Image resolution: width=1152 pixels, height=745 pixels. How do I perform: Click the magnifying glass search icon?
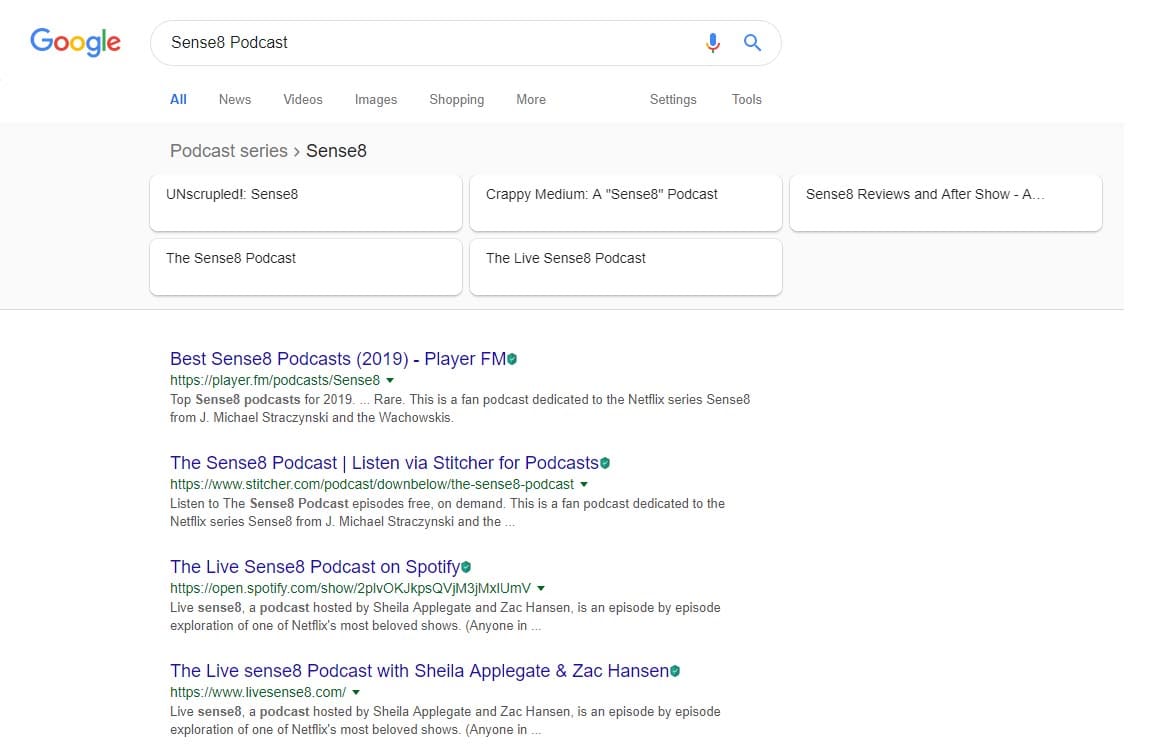(752, 43)
